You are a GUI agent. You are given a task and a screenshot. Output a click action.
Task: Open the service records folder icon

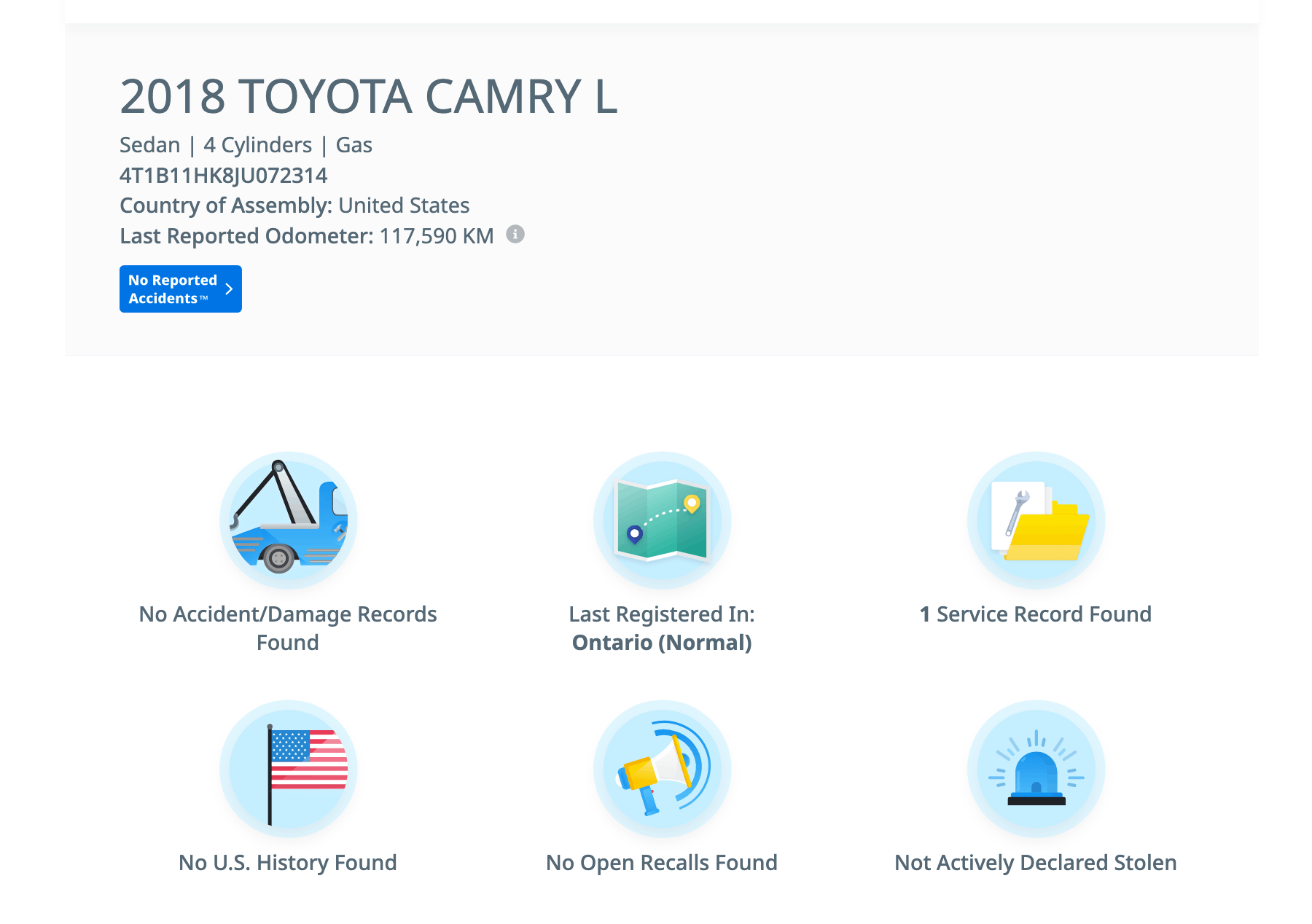(x=1036, y=520)
